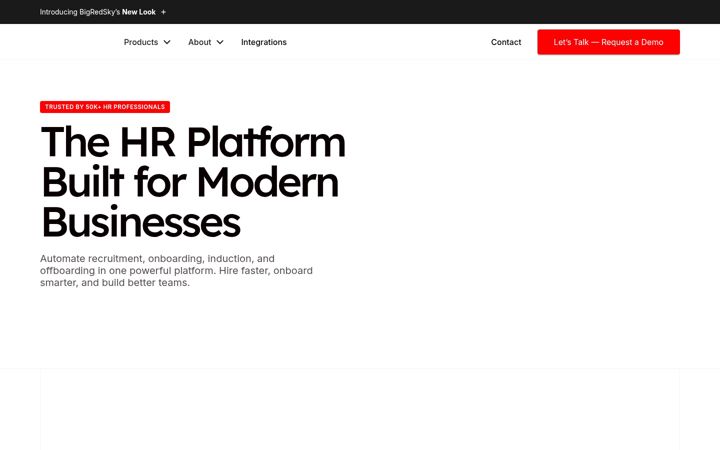Click the heading line Built for Modern
The width and height of the screenshot is (720, 450).
point(190,182)
